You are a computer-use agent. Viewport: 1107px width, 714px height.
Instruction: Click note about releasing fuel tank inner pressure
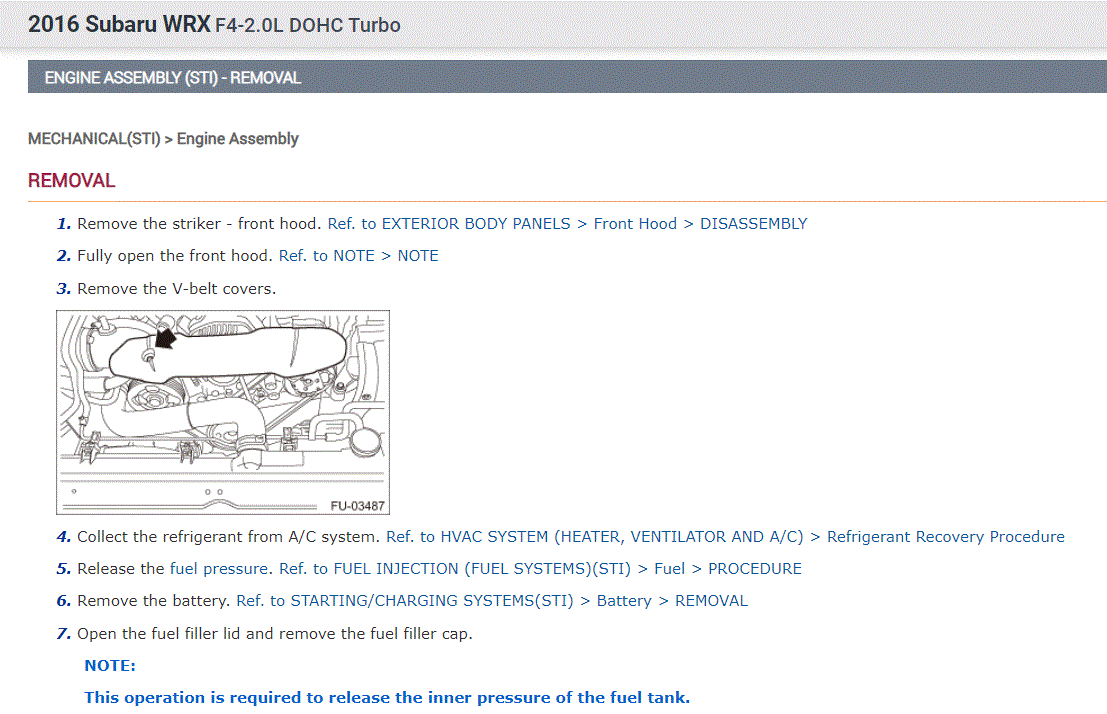[x=387, y=698]
